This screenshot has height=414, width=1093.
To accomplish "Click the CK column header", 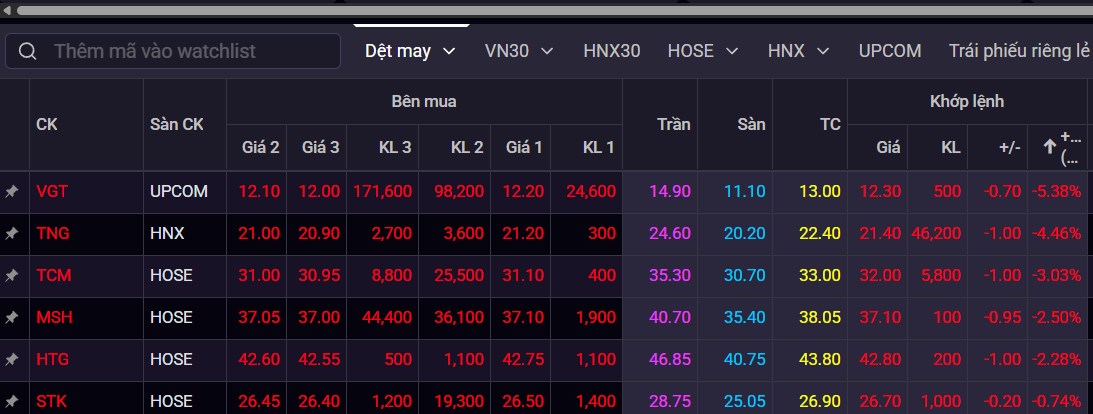I will click(47, 125).
